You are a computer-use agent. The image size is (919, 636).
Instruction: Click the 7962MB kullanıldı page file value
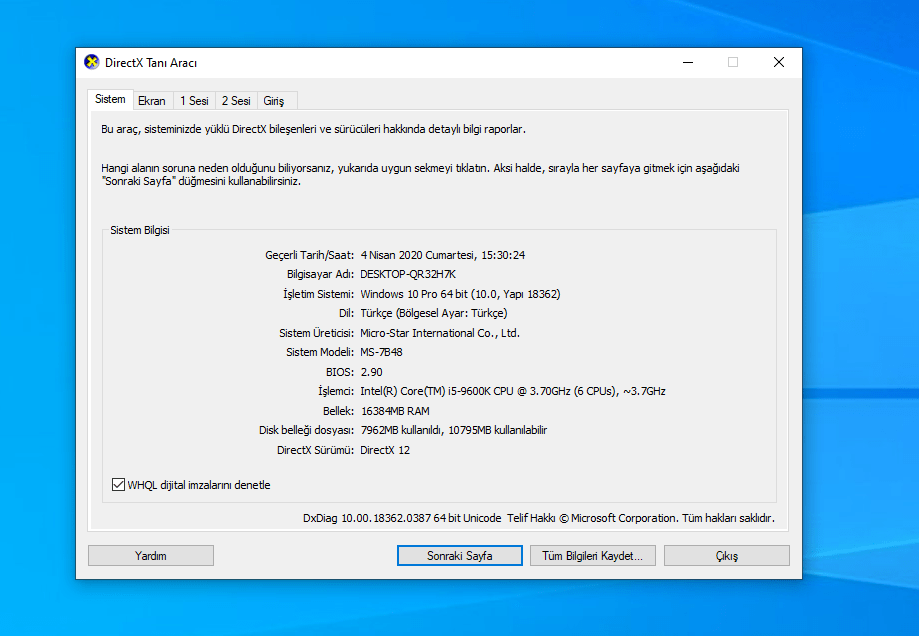click(x=454, y=430)
